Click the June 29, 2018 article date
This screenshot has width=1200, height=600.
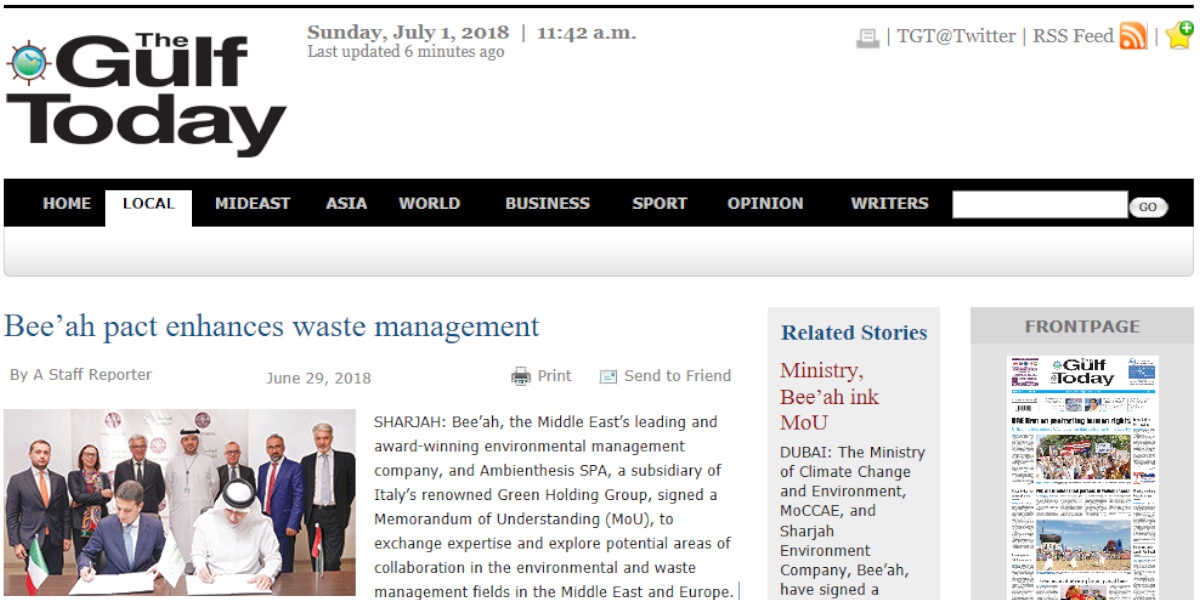point(318,378)
